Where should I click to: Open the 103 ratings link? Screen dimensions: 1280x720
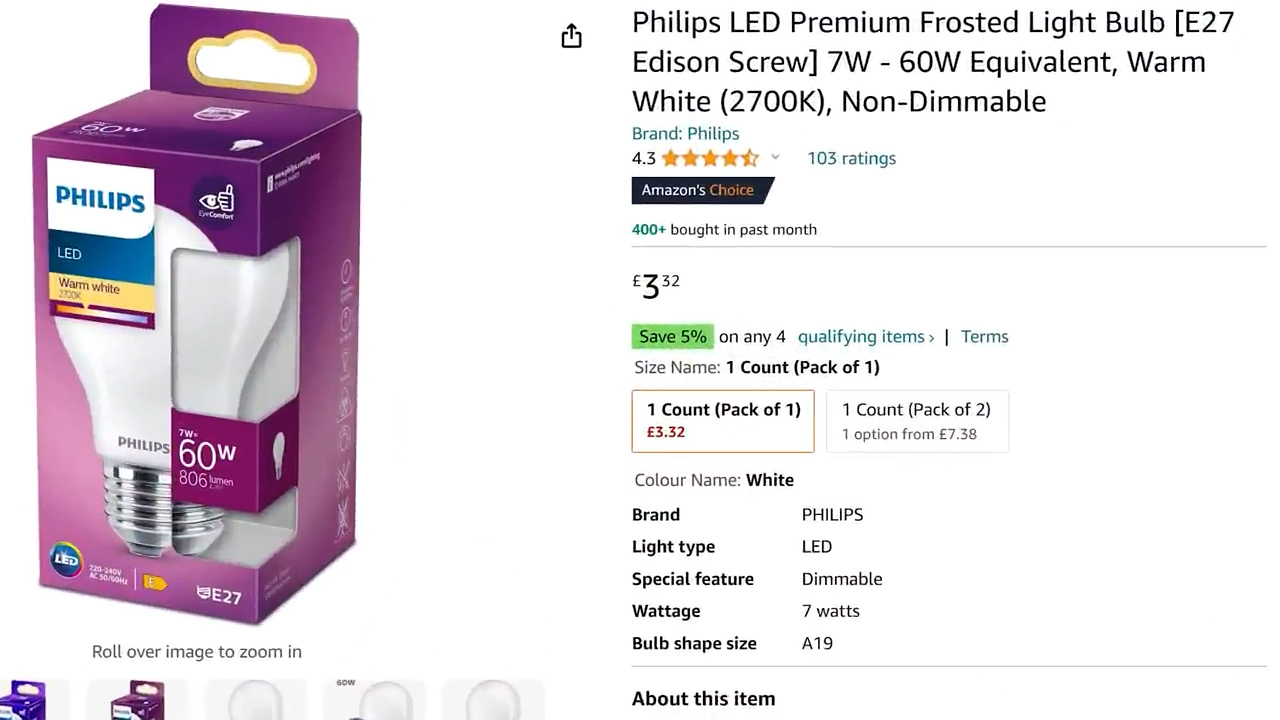[x=851, y=158]
